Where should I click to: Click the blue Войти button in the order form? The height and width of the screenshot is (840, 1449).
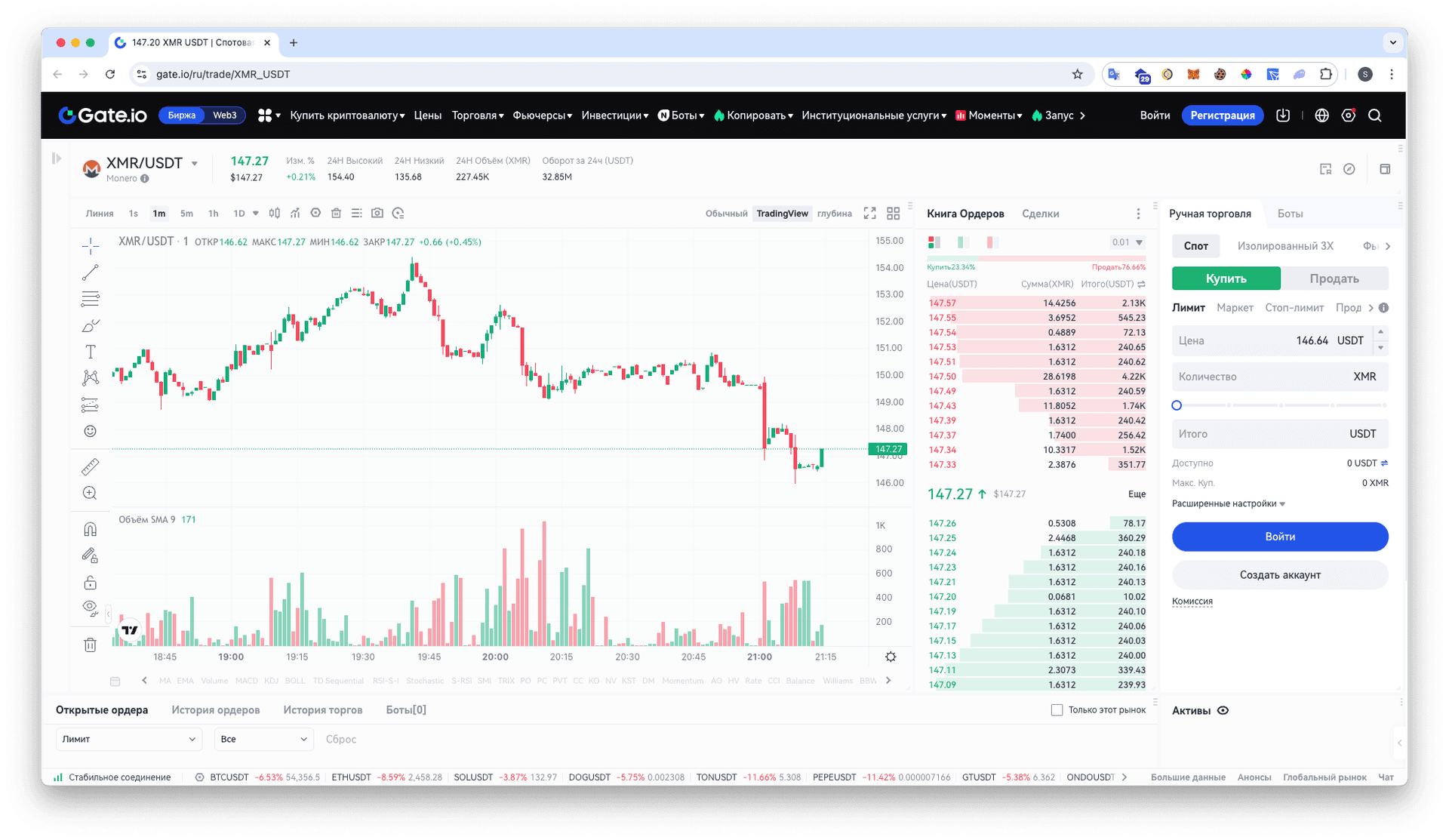tap(1280, 537)
